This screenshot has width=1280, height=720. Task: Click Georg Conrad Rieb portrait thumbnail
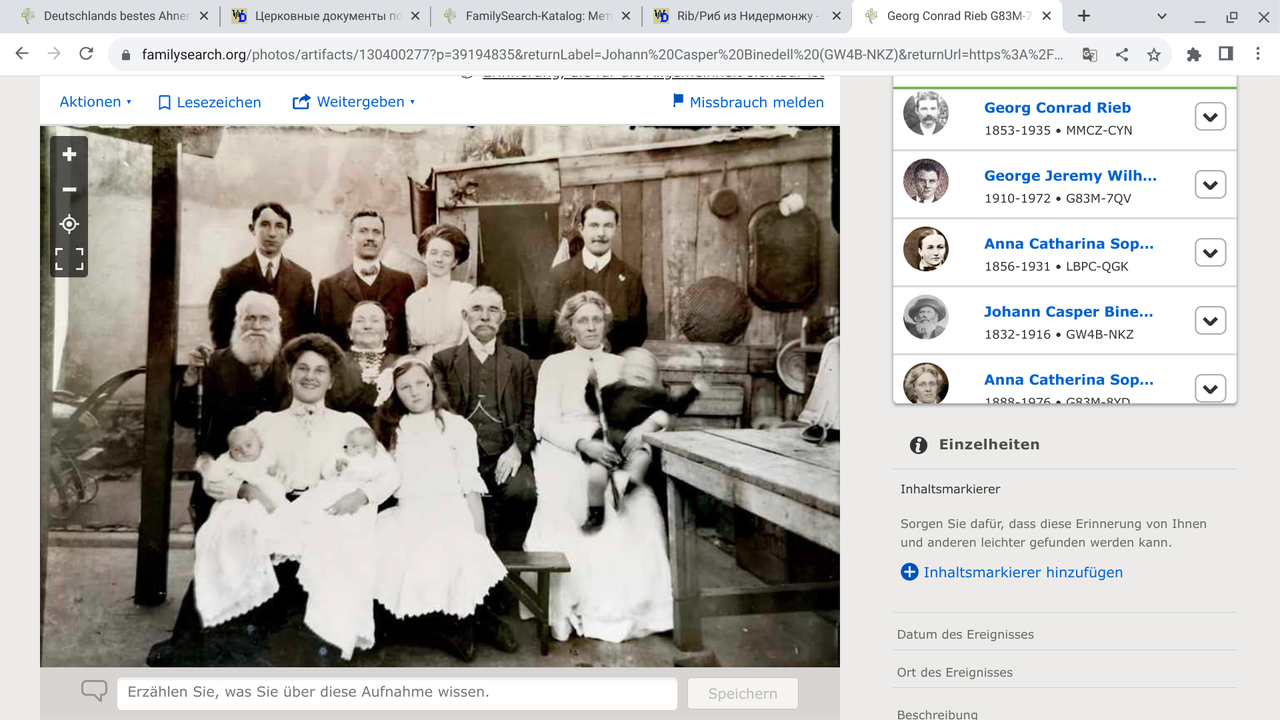click(925, 113)
